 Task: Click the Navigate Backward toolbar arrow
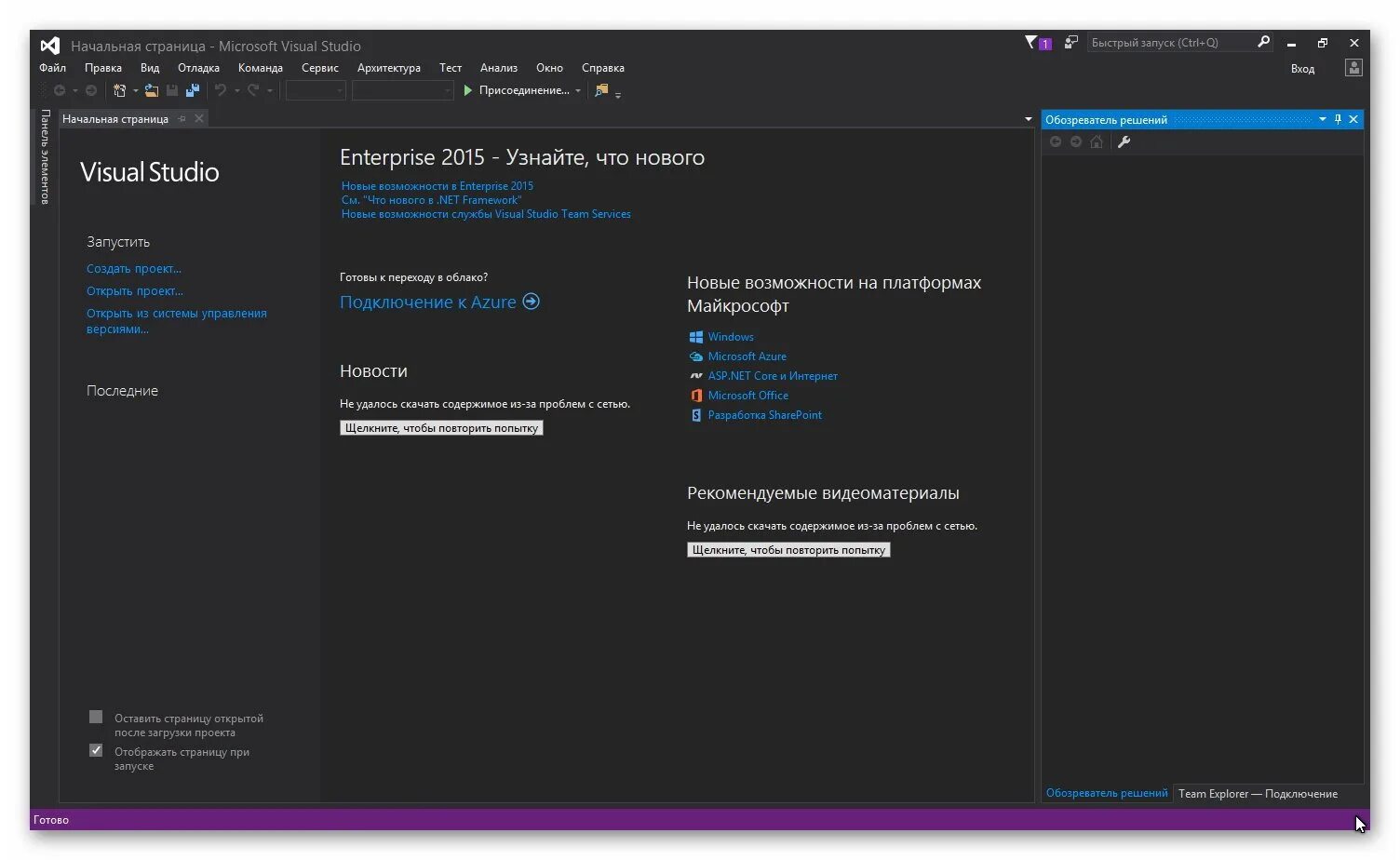pyautogui.click(x=60, y=90)
